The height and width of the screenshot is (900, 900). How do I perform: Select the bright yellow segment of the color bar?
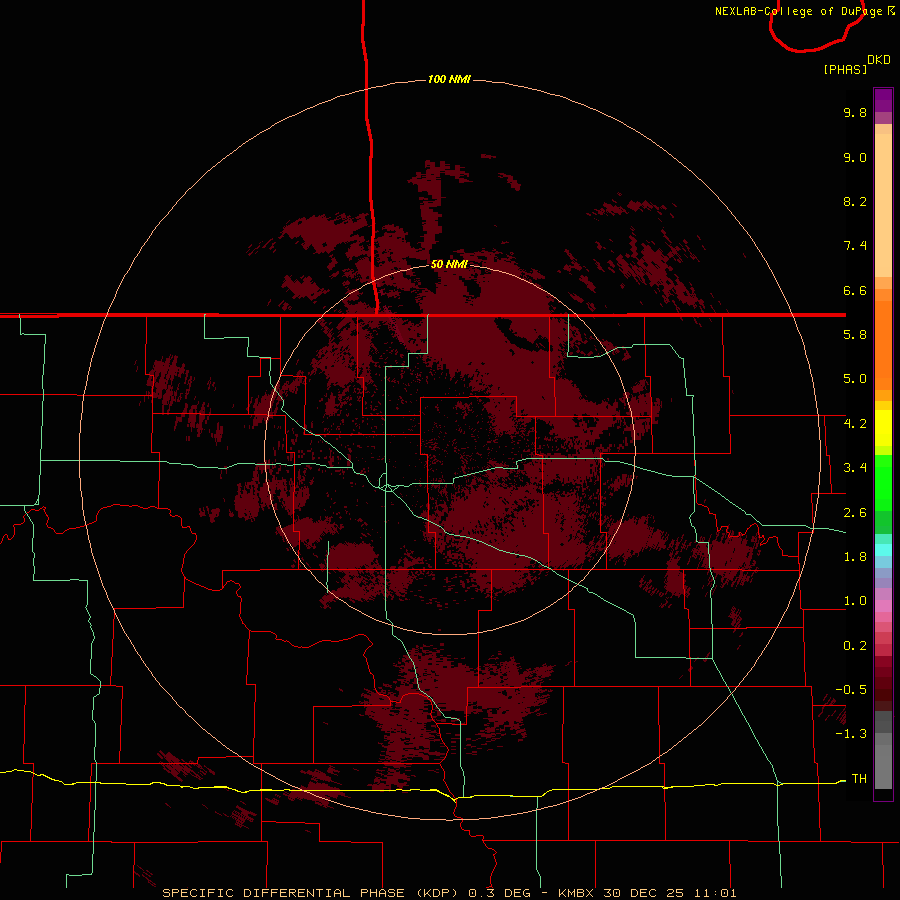tap(883, 428)
